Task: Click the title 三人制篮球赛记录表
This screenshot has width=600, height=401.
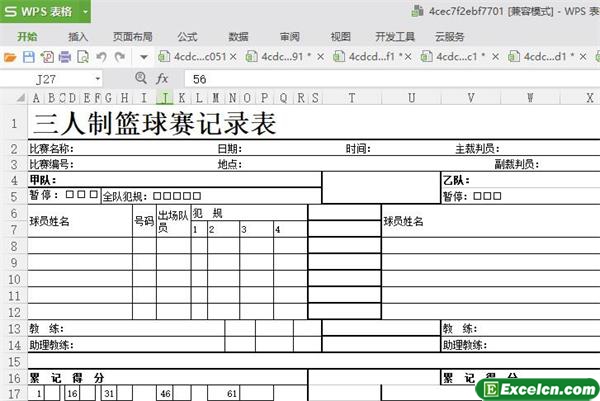Action: (x=155, y=124)
